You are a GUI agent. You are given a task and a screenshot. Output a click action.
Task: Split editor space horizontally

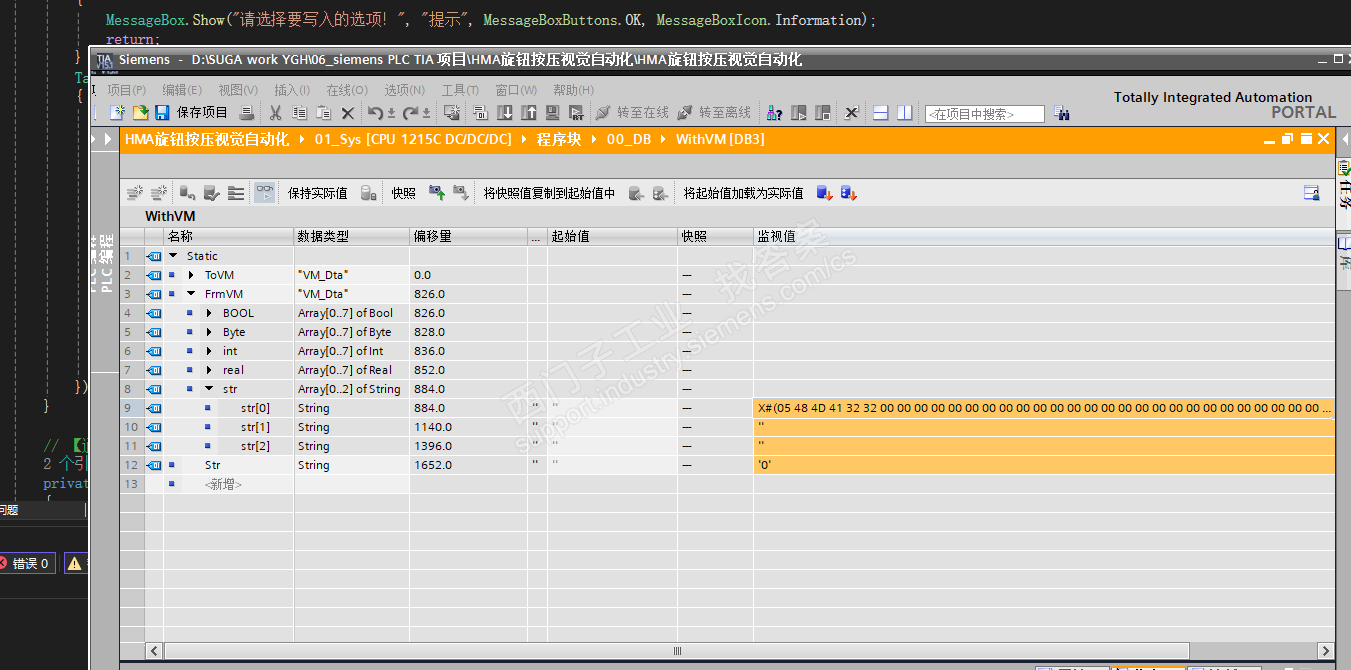[881, 113]
